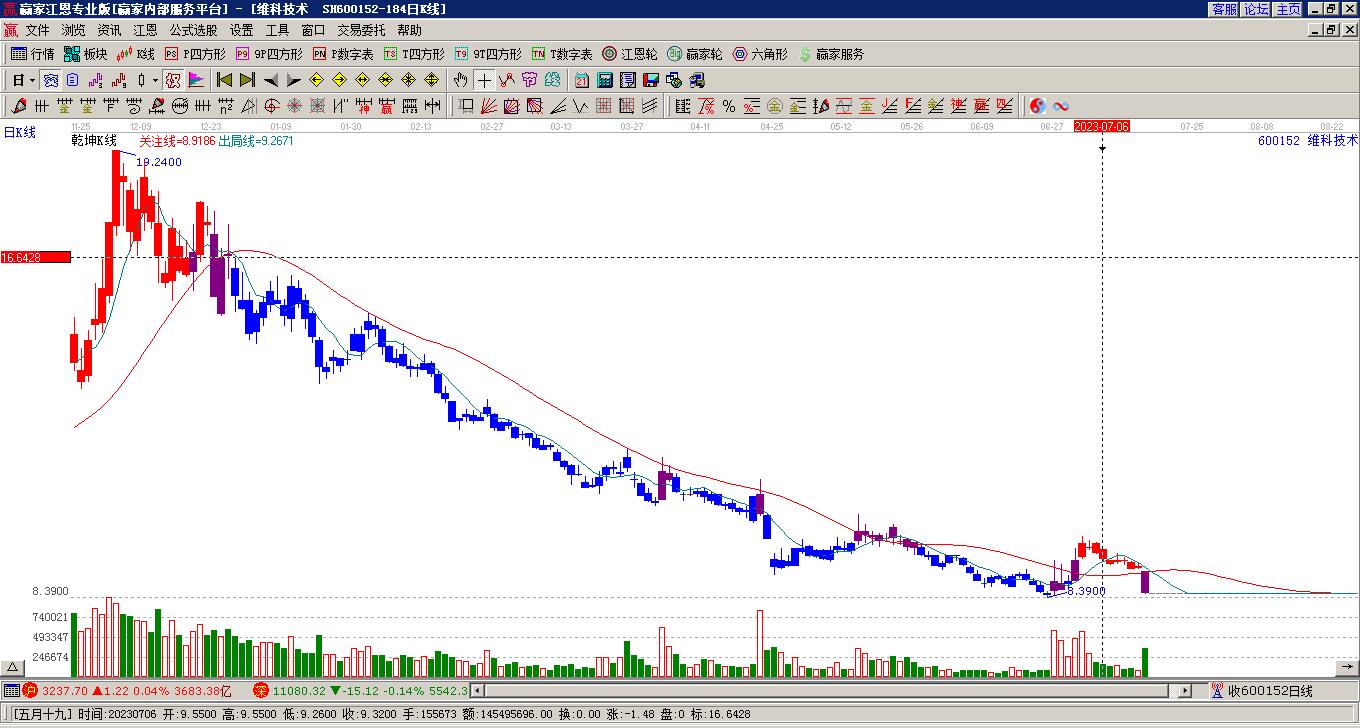Open the calendar icon labelled 21
The height and width of the screenshot is (728, 1360).
tap(582, 80)
